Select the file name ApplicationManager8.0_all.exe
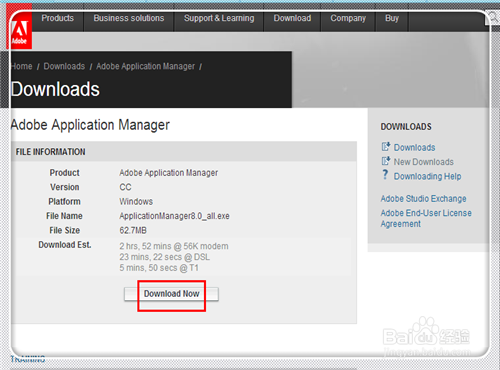The image size is (500, 370). click(x=174, y=216)
